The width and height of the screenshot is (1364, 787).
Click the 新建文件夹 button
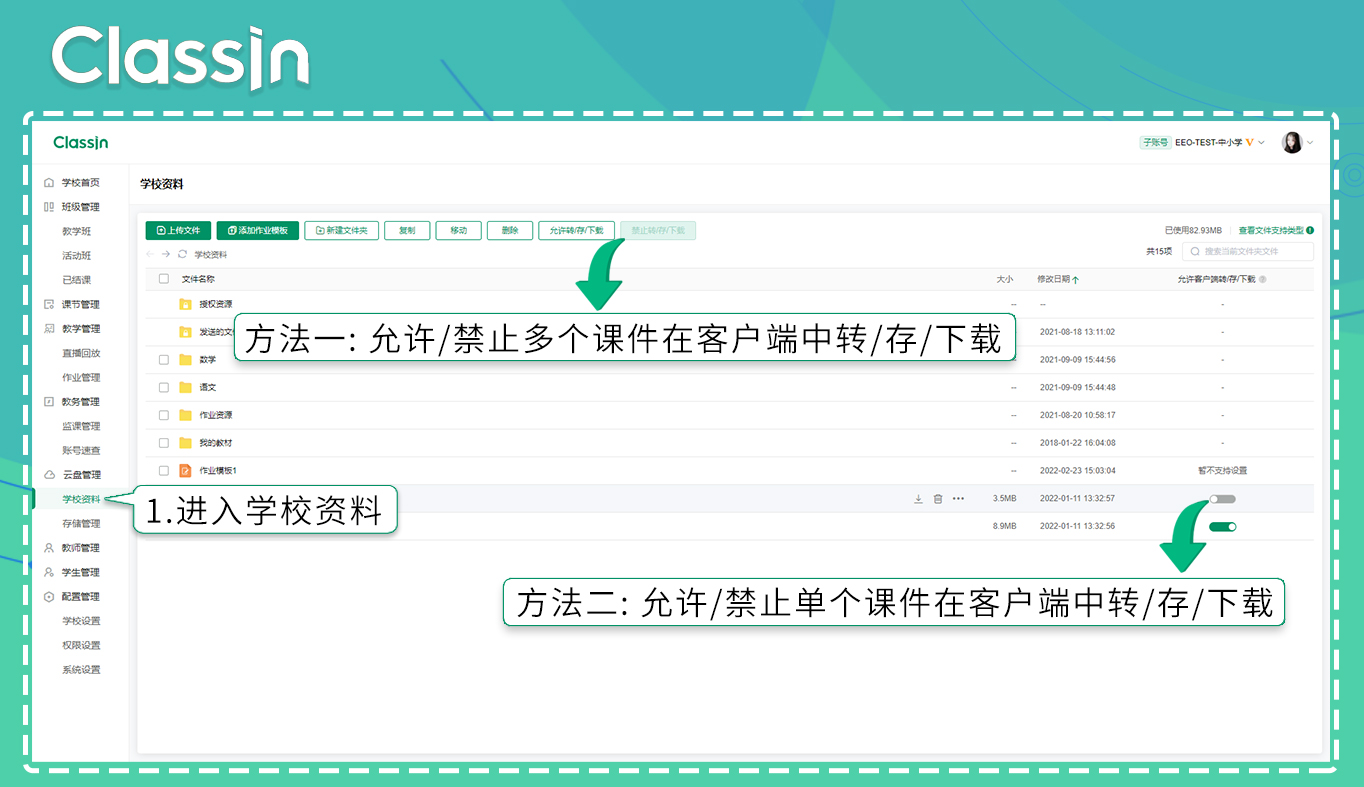[x=342, y=230]
